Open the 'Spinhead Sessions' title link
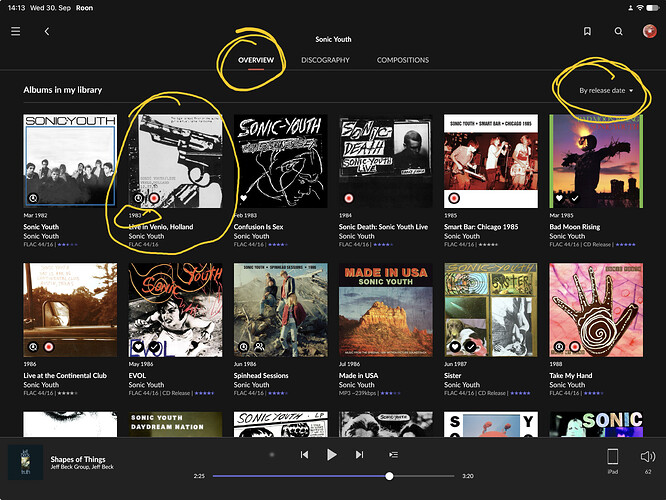This screenshot has height=500, width=666. point(261,376)
